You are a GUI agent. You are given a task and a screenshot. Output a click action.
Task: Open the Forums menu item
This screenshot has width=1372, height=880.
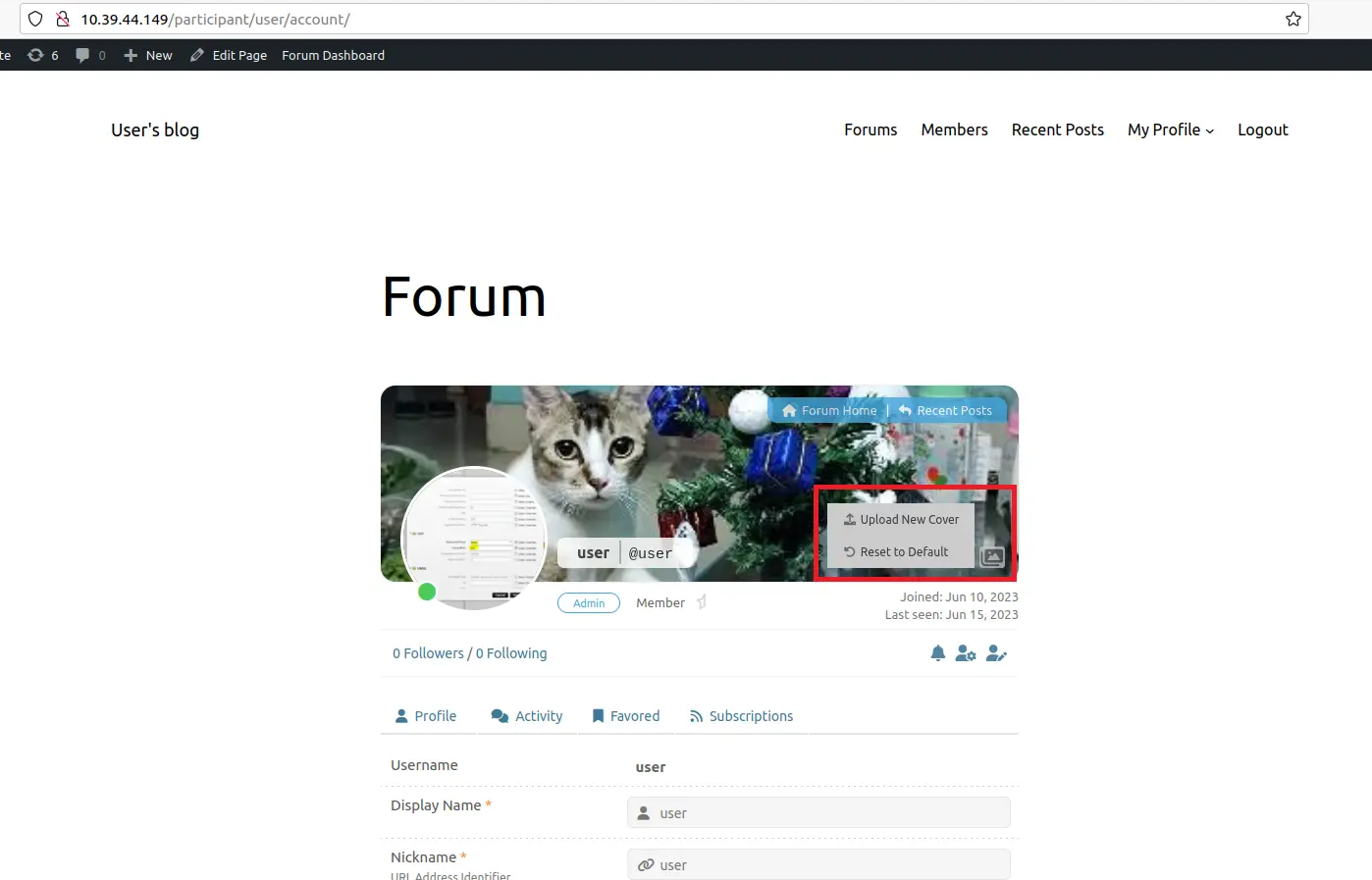(871, 129)
